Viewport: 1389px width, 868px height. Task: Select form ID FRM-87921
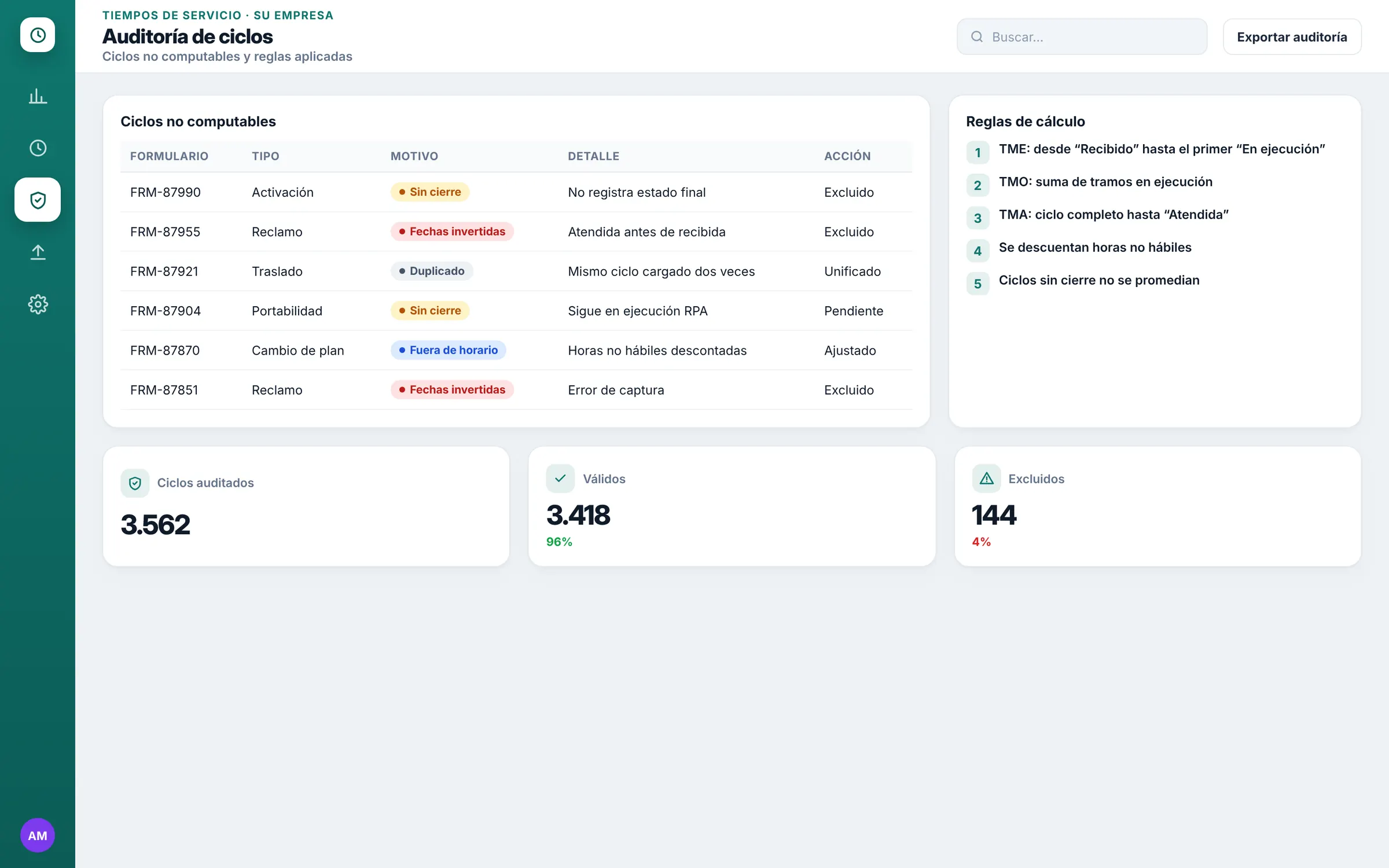164,271
